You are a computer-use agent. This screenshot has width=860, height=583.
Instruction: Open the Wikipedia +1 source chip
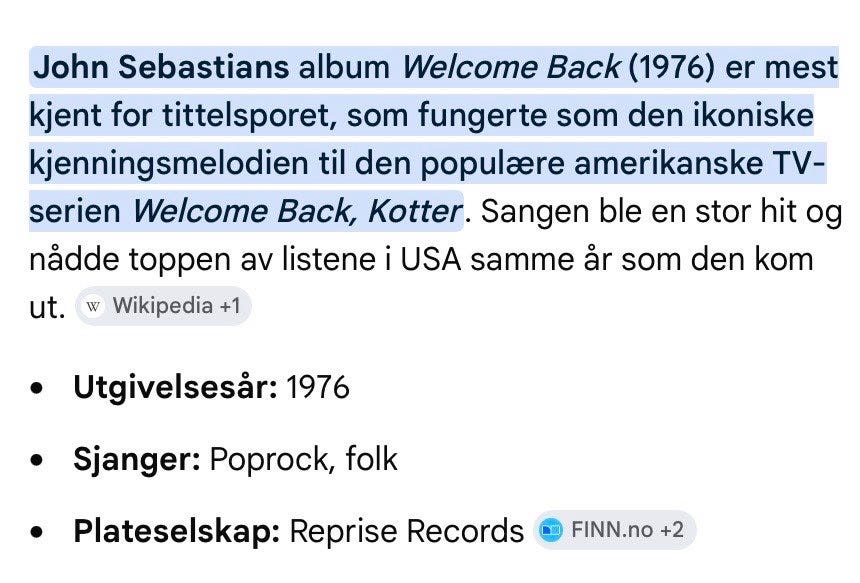[163, 306]
